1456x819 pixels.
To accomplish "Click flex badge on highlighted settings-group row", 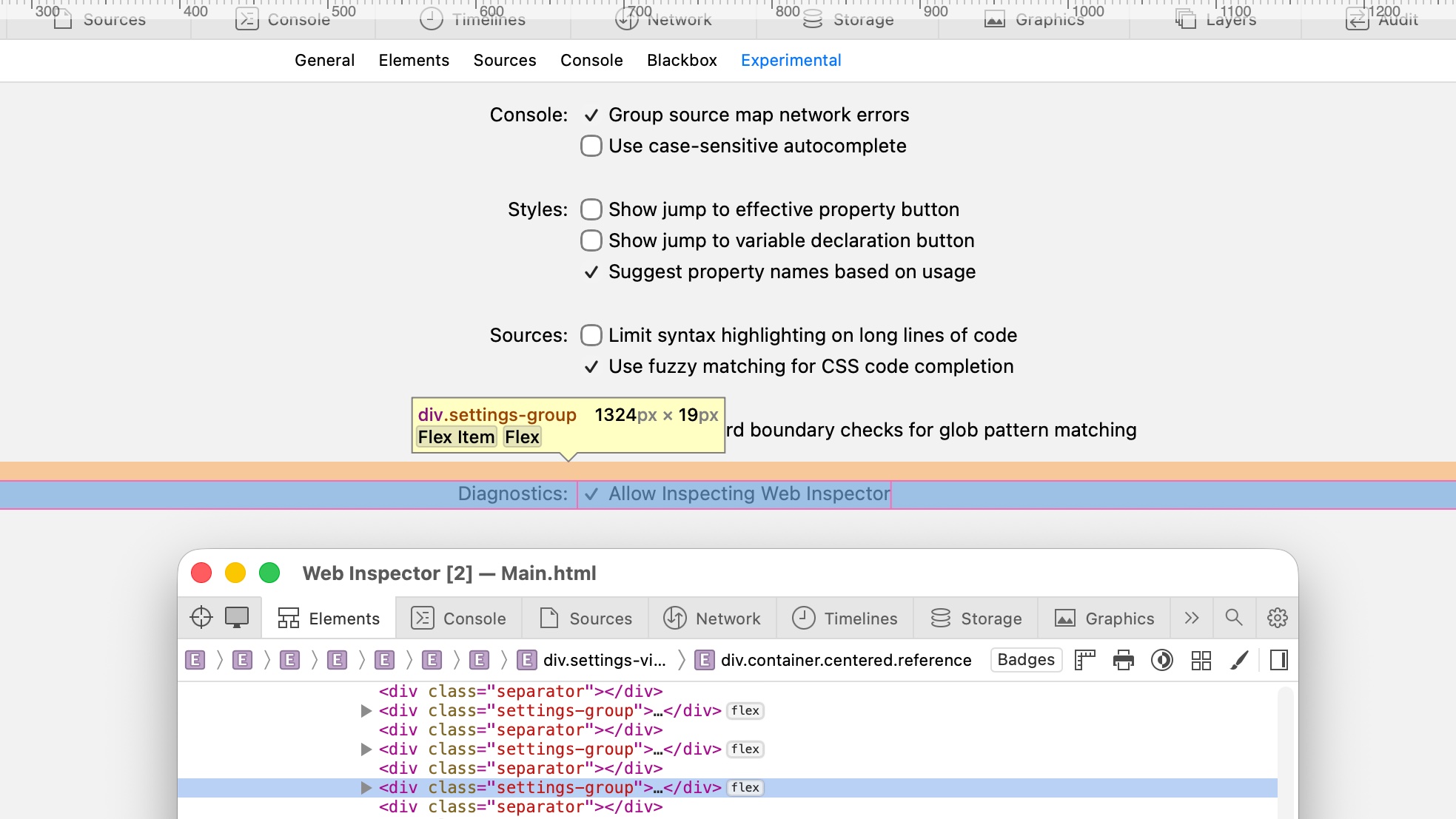I will (x=745, y=787).
